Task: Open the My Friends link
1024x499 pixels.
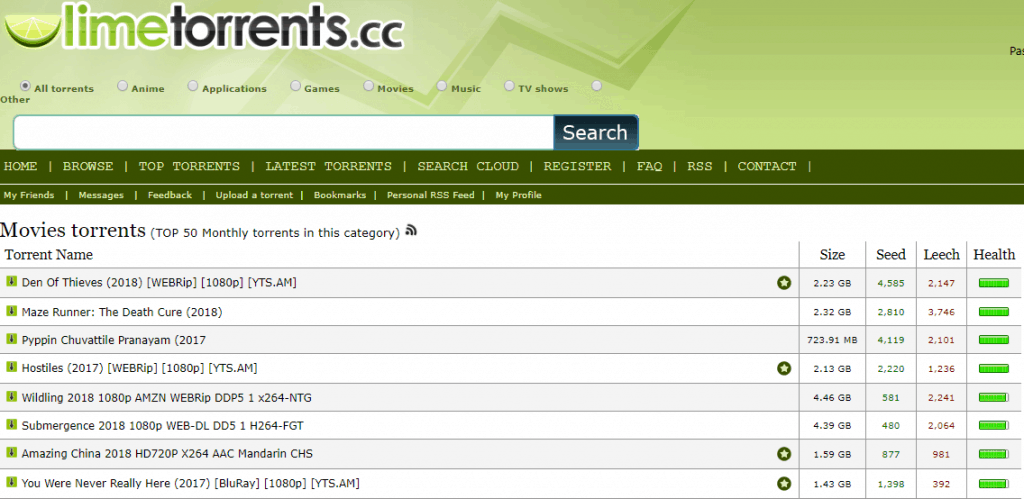Action: [x=29, y=195]
